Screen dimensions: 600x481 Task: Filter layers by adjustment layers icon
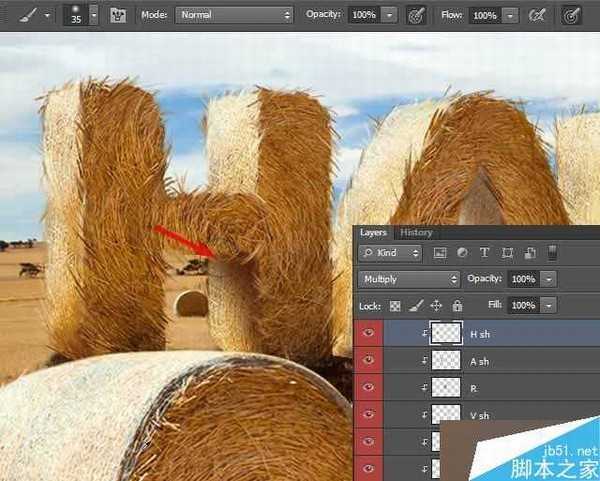coord(462,254)
